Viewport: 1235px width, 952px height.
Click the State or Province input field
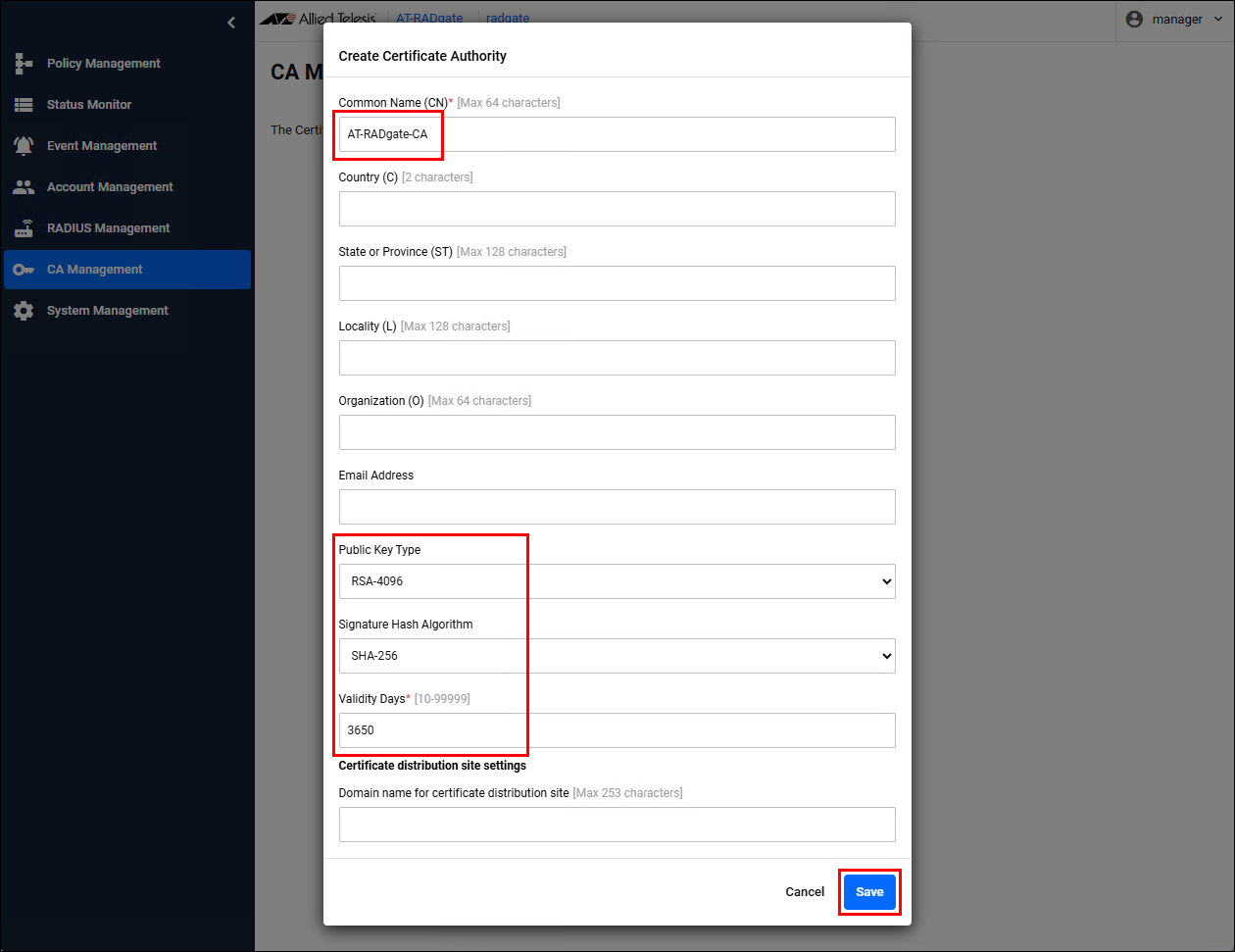coord(617,283)
